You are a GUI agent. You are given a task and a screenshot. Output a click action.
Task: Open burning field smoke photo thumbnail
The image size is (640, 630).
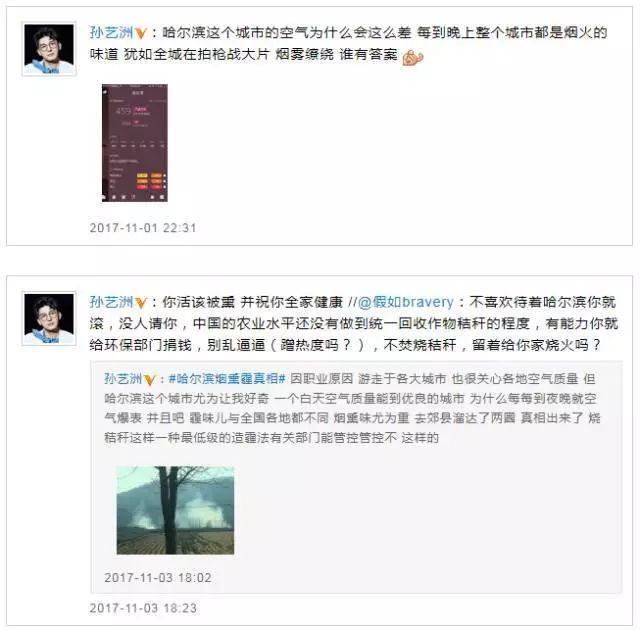click(176, 510)
